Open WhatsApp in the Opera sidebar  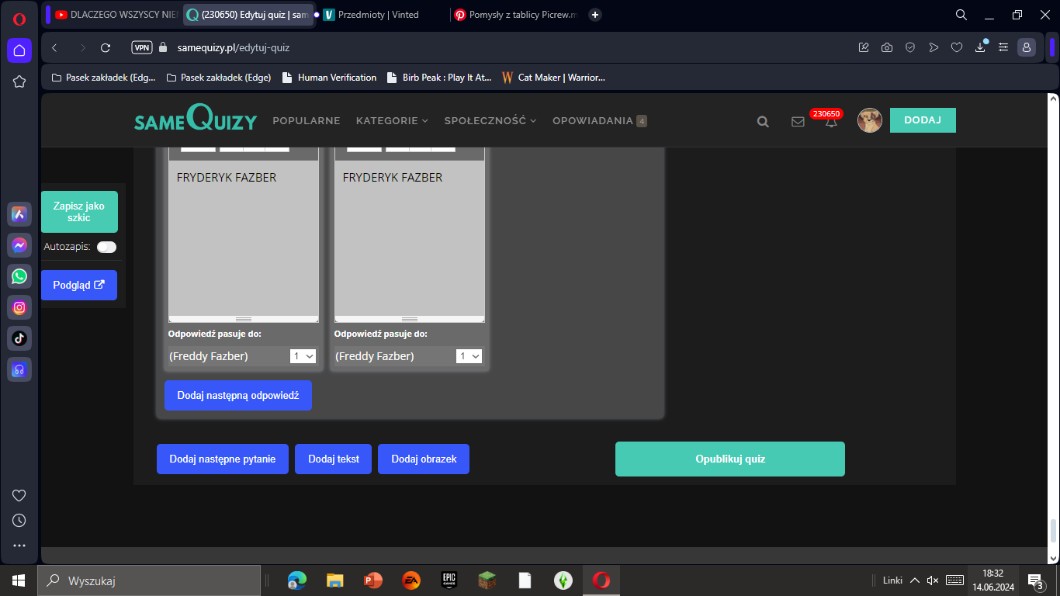tap(19, 276)
